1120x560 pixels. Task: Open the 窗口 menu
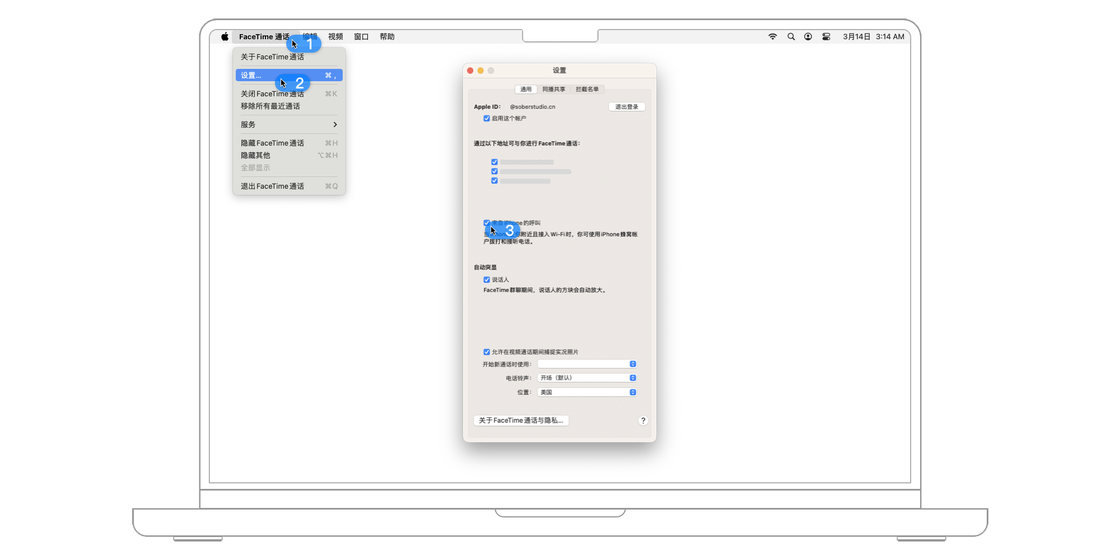click(x=361, y=36)
